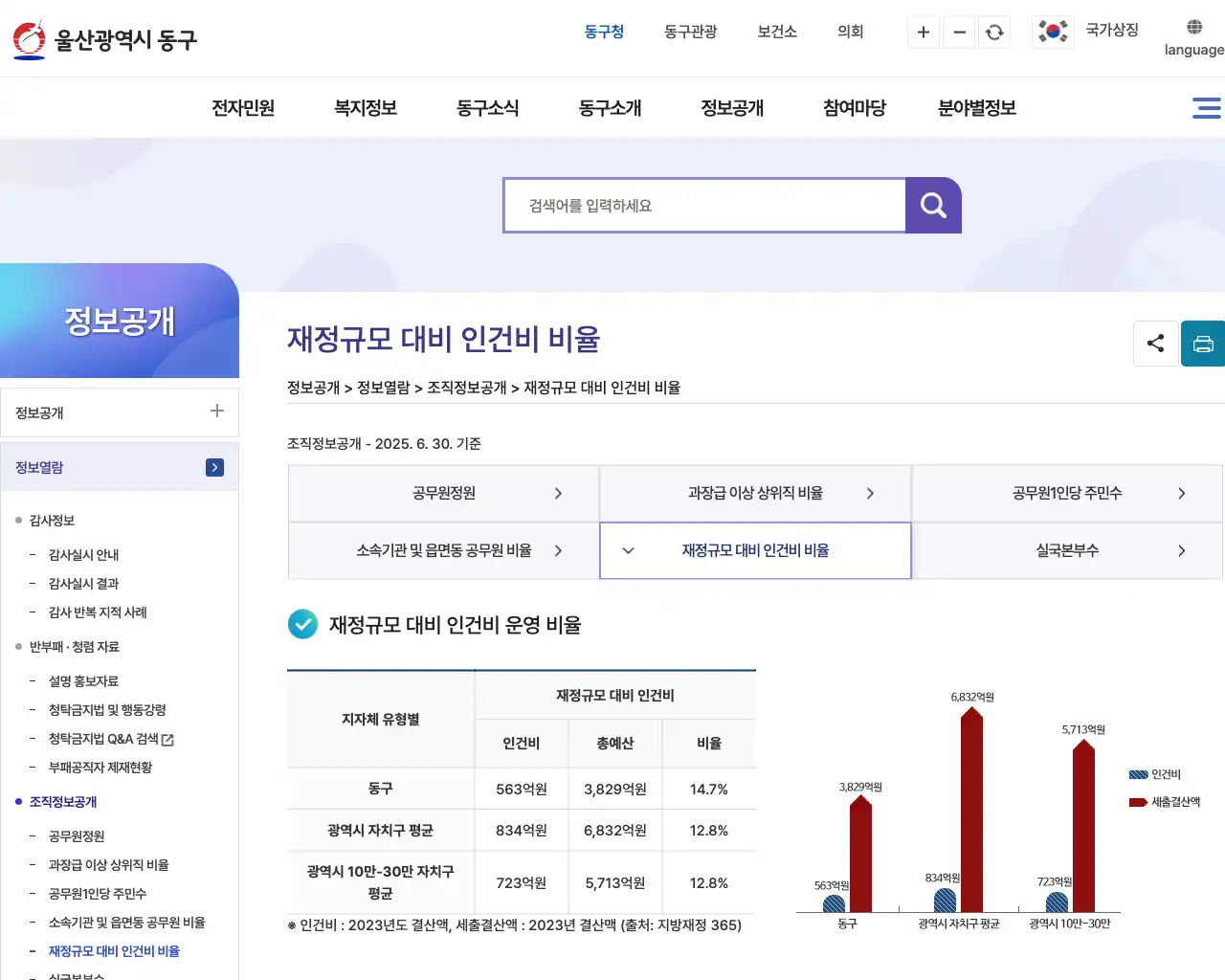
Task: Click the share icon button
Action: point(1156,344)
